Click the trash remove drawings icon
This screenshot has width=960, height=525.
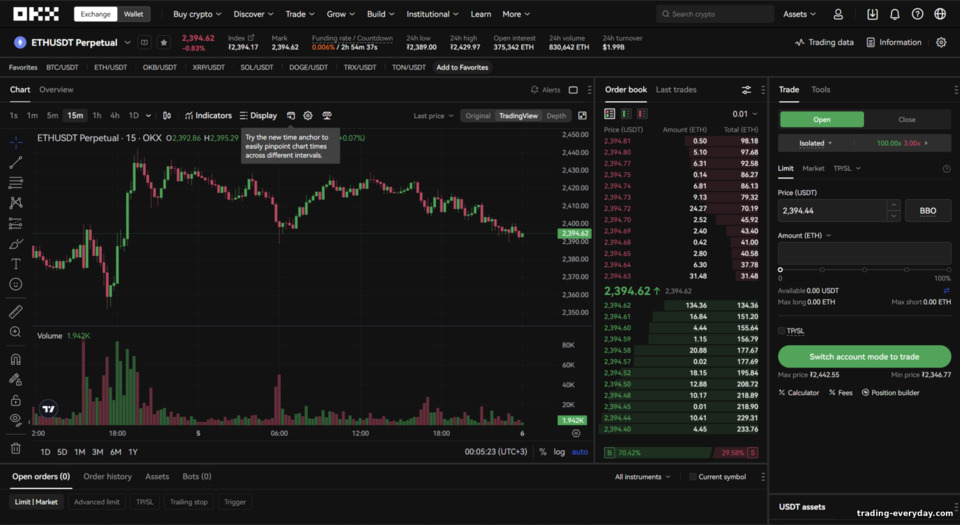[16, 449]
